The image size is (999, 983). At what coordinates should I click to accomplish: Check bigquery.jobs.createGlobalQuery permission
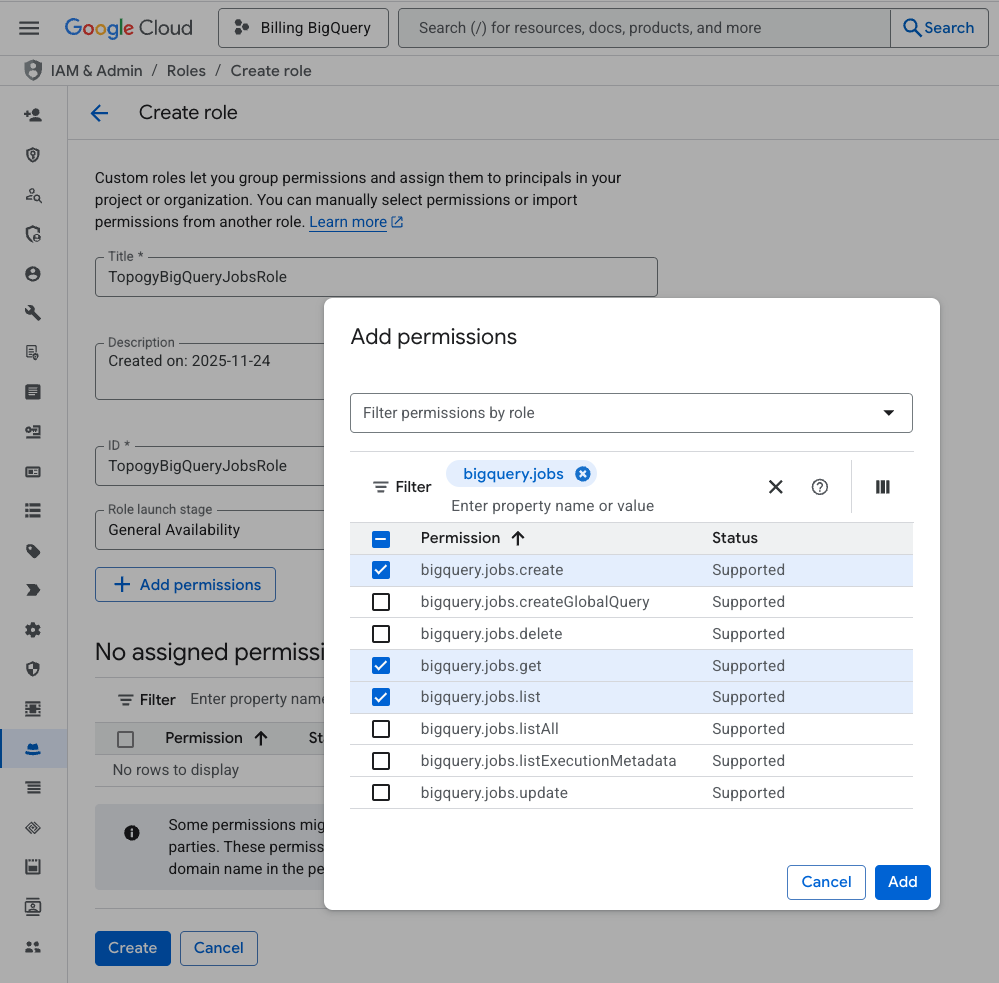point(381,602)
